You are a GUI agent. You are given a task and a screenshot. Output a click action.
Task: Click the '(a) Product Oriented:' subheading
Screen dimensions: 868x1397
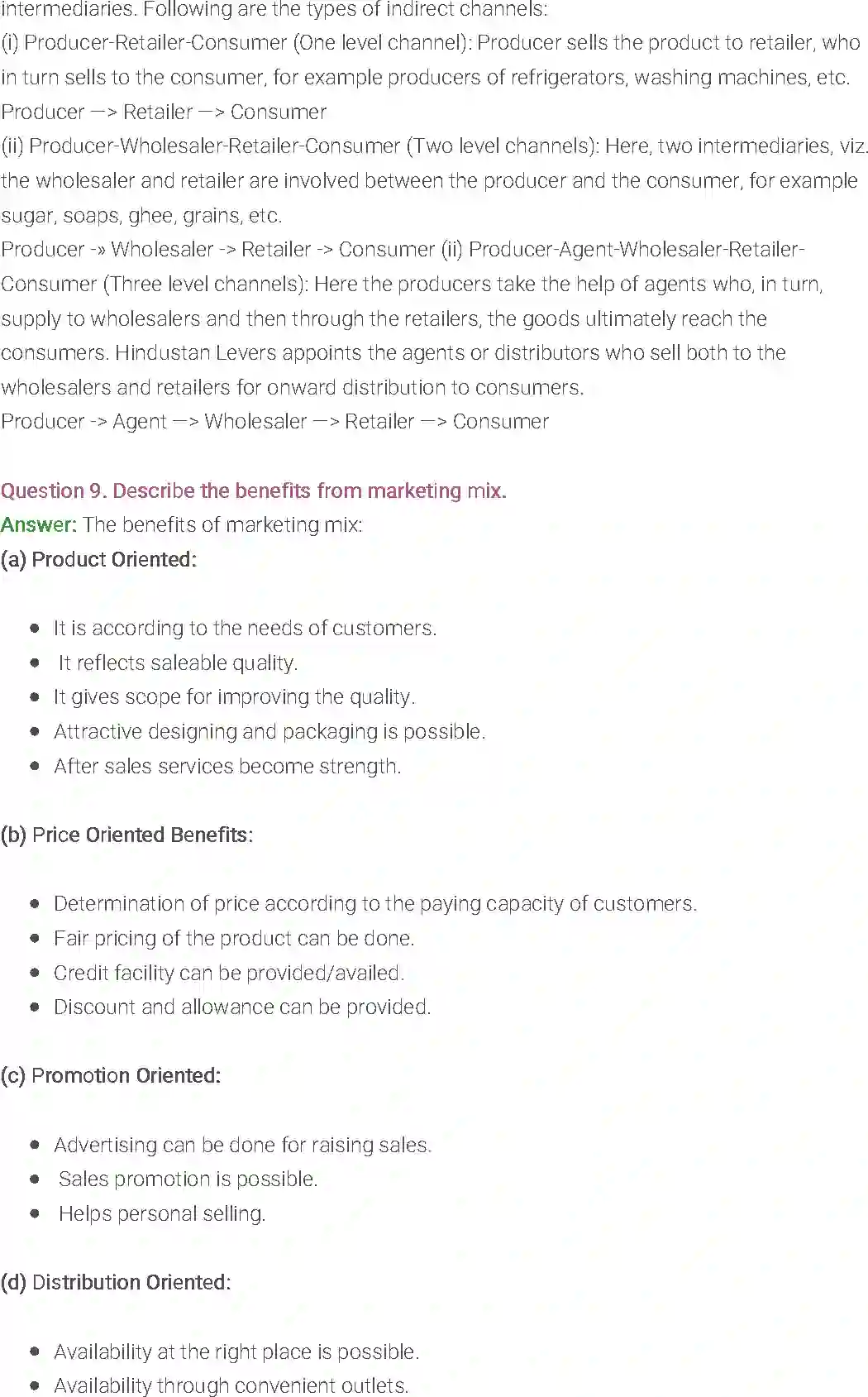[98, 560]
